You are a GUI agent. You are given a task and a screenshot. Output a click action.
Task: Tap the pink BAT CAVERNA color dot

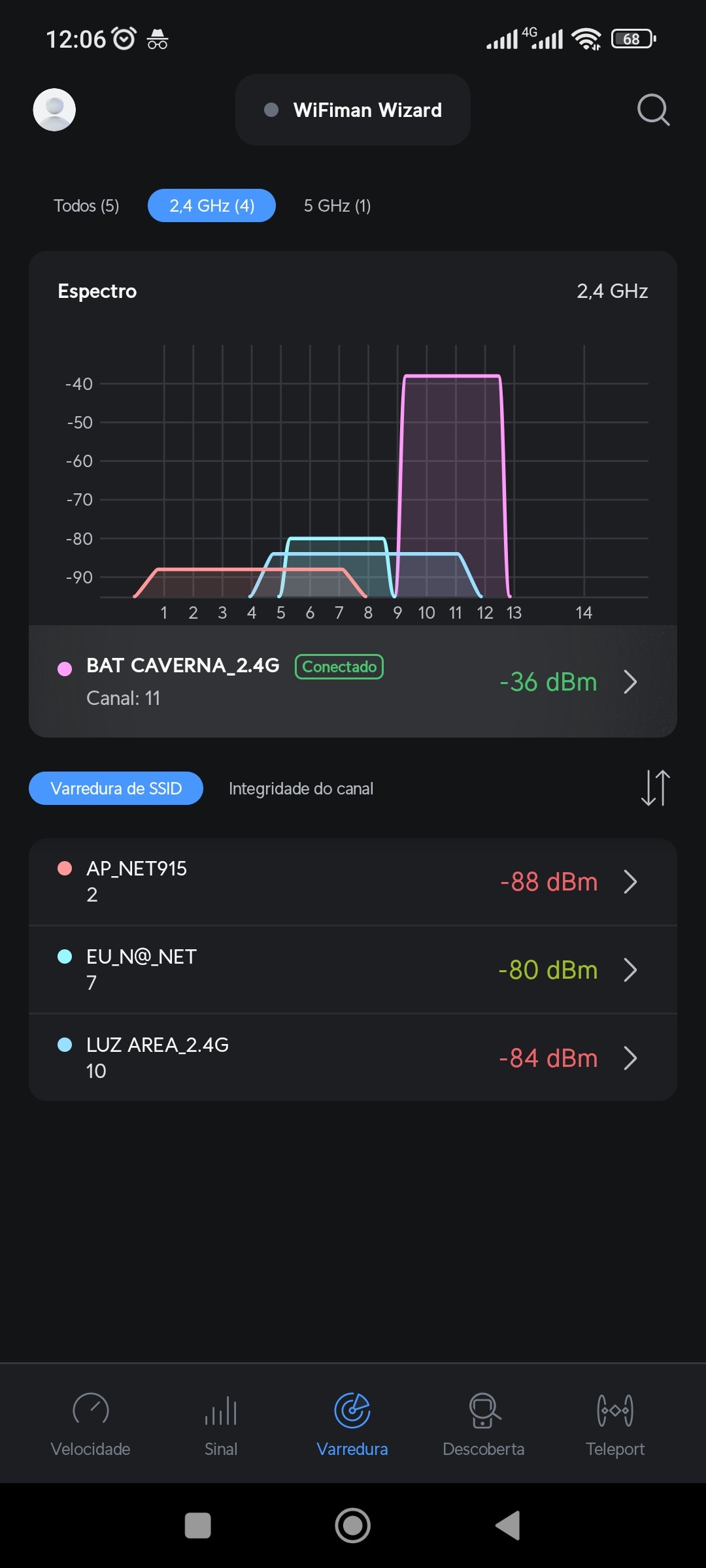[65, 669]
